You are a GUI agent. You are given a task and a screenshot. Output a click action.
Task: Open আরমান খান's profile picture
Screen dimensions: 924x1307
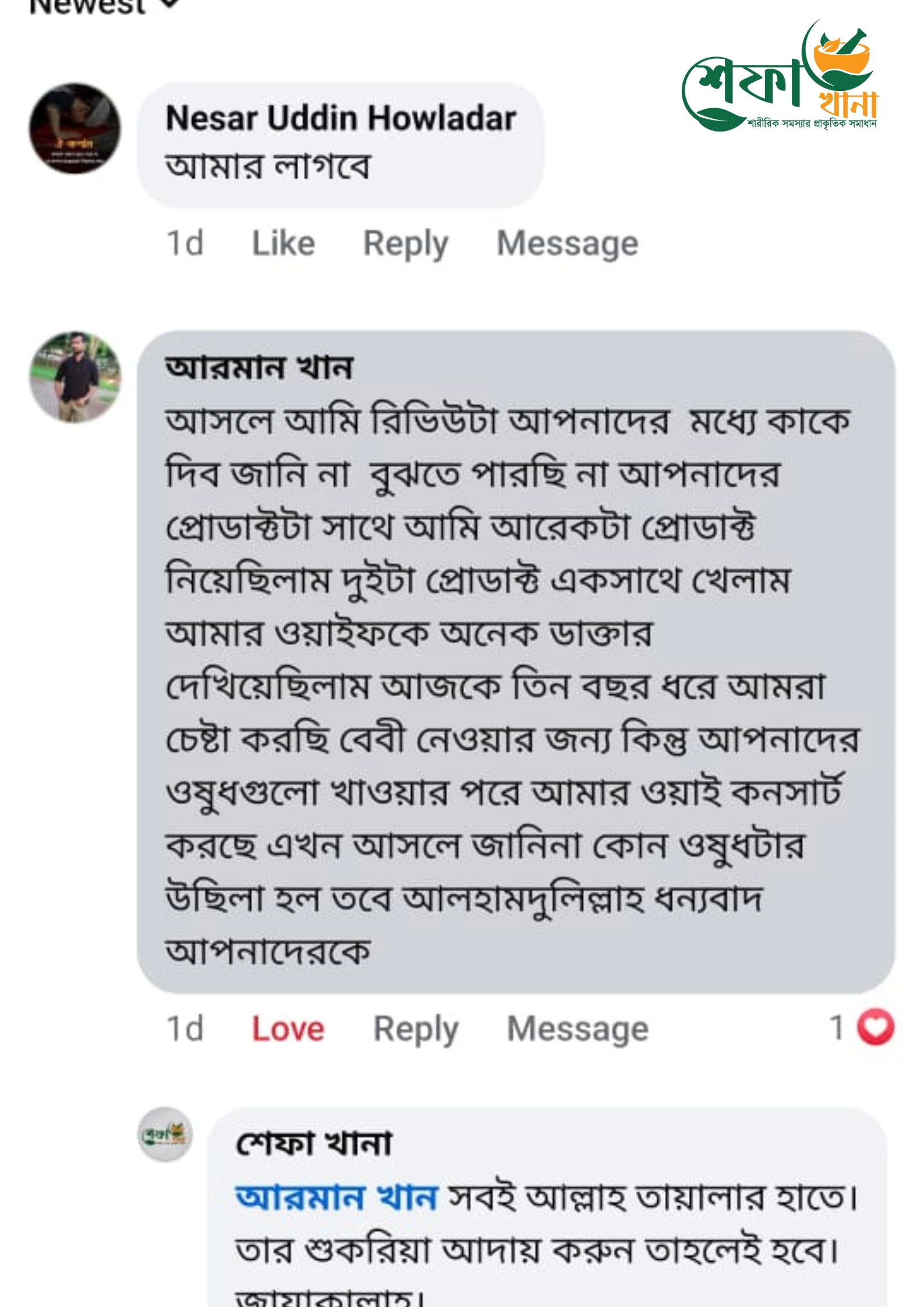[x=75, y=377]
